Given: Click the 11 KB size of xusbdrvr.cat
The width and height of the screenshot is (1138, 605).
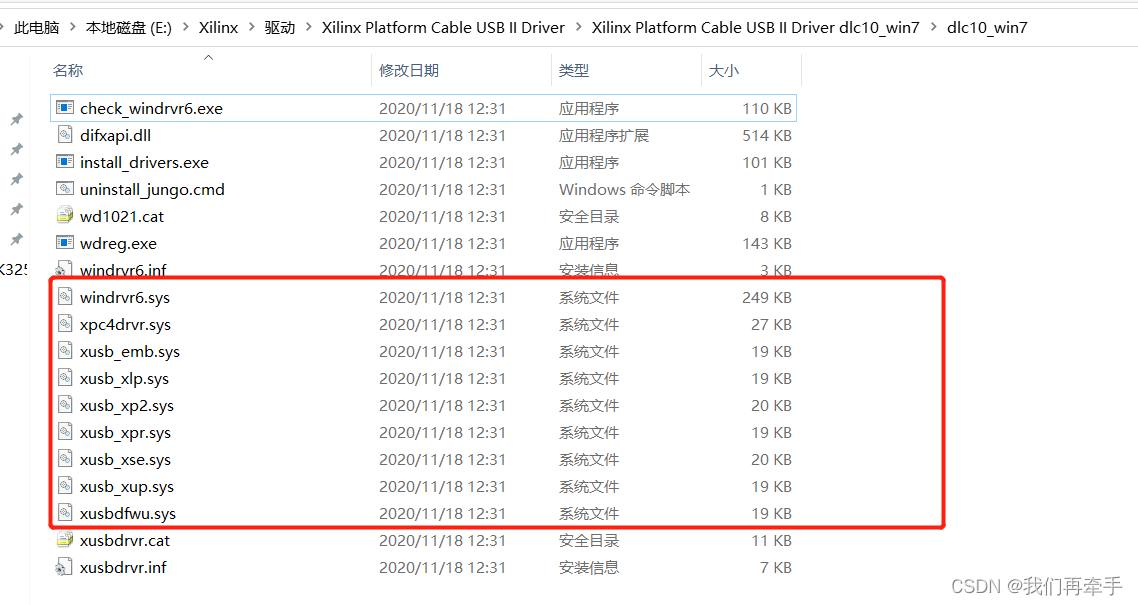Looking at the screenshot, I should (771, 540).
